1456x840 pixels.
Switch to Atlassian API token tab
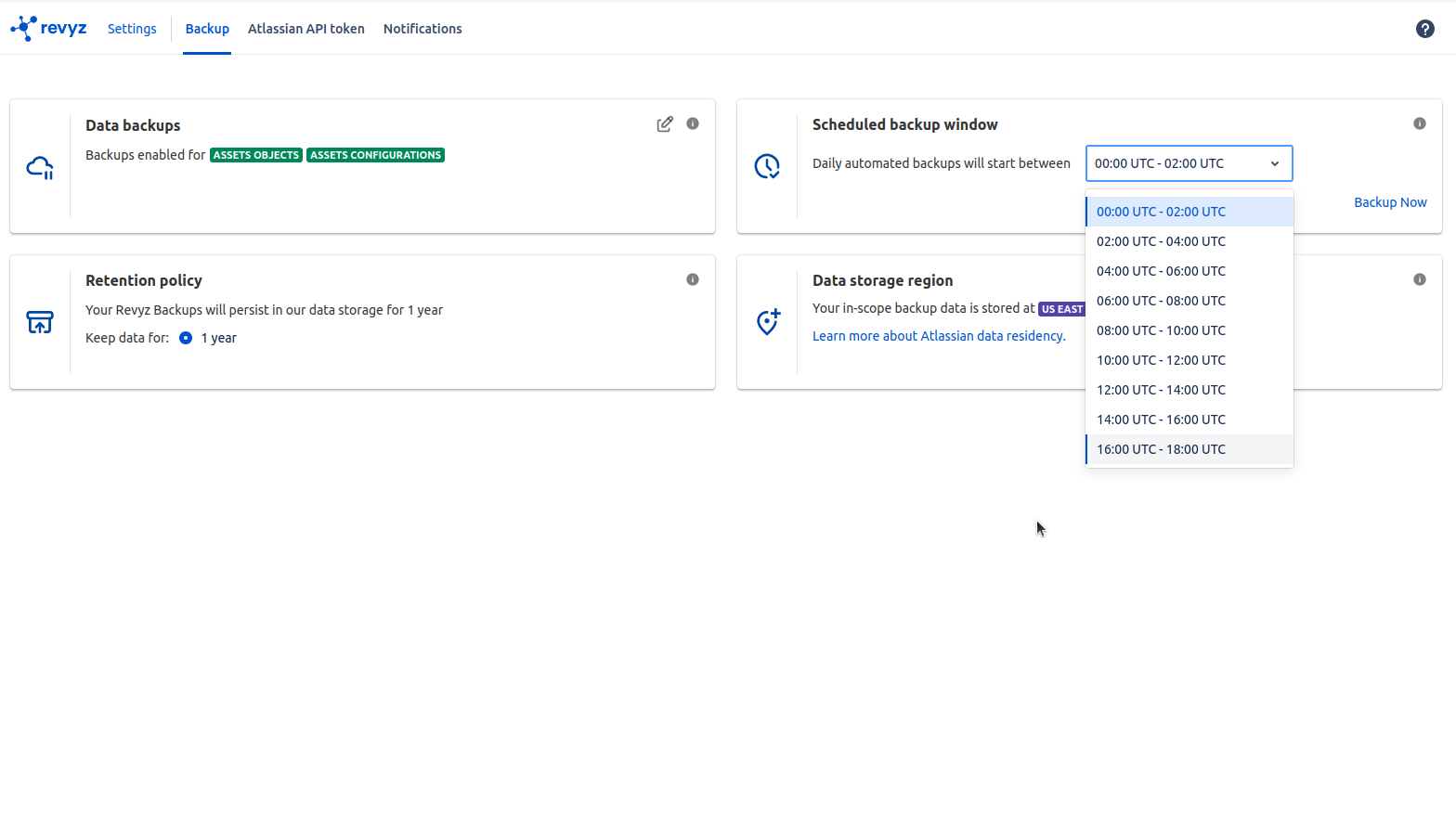[305, 29]
